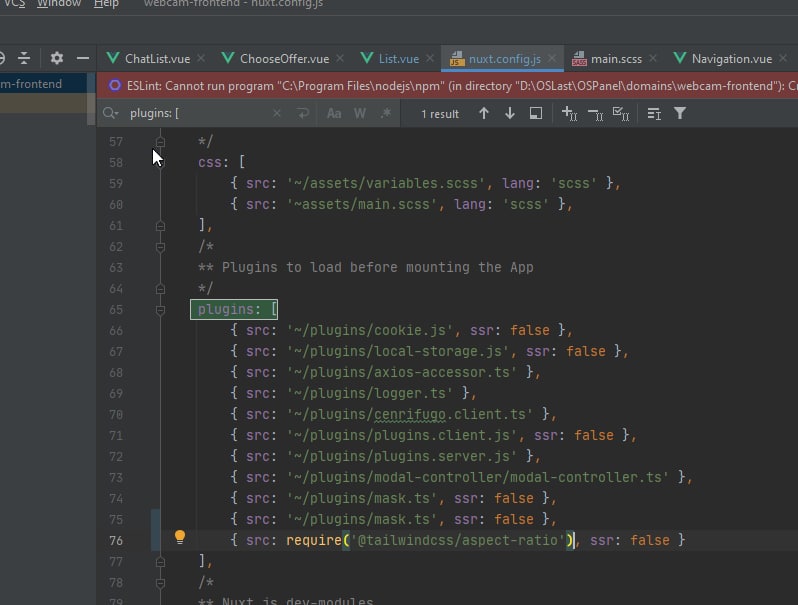Show intention actions light bulb
This screenshot has width=798, height=605.
click(x=180, y=537)
